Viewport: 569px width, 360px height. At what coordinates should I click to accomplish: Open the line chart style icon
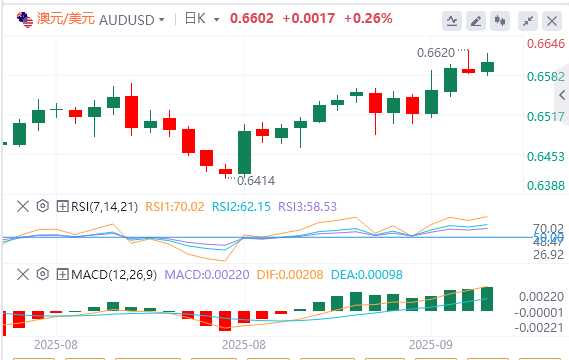pos(452,21)
